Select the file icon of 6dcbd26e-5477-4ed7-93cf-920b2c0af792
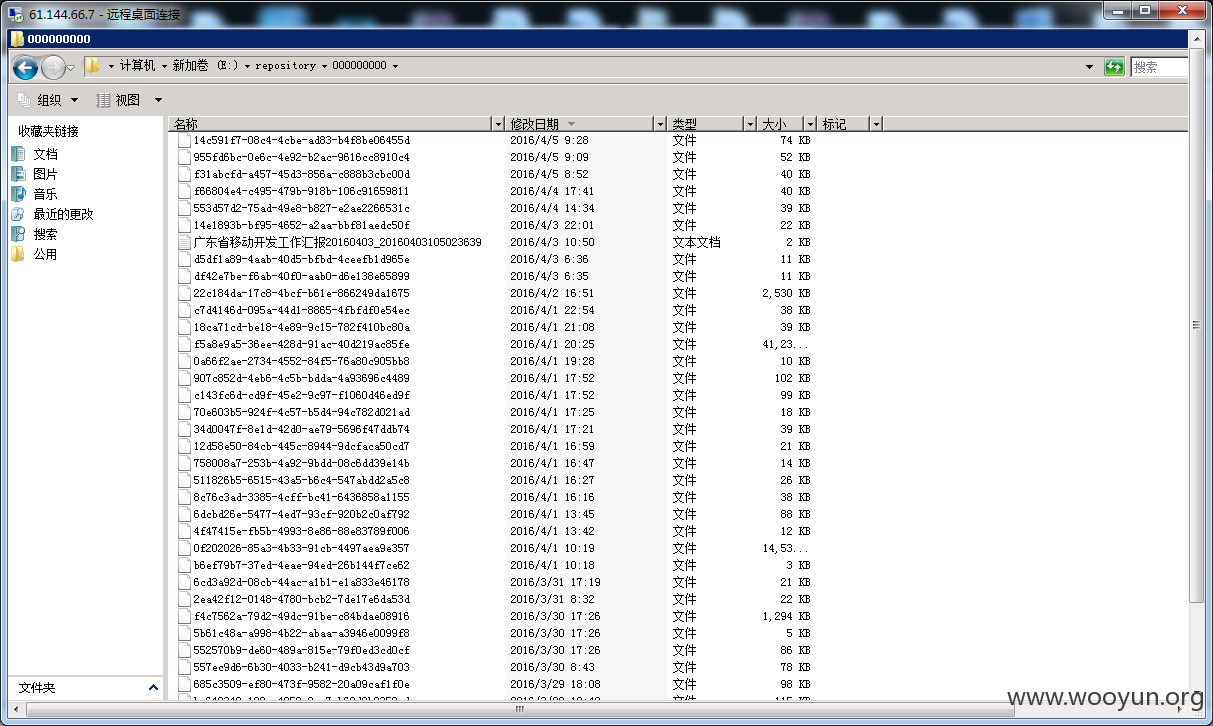 183,514
